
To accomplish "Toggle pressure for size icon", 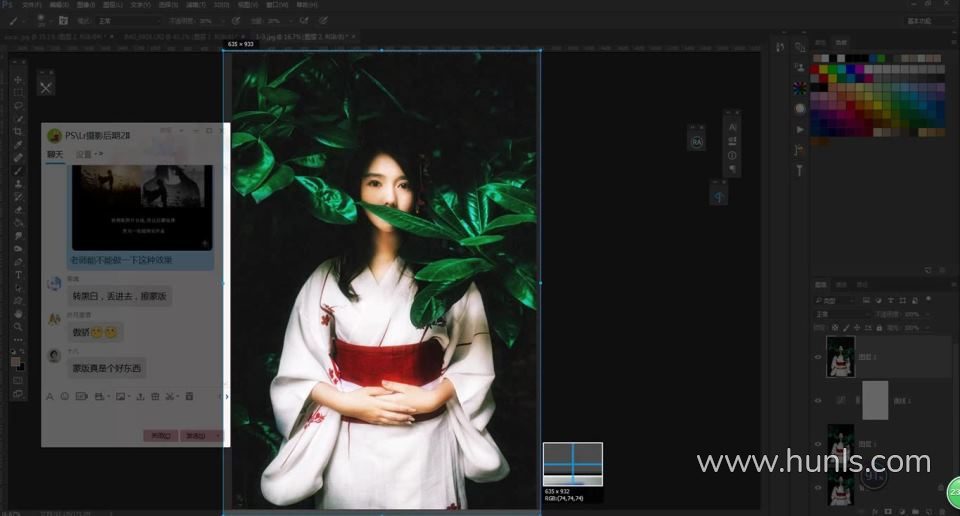I will point(323,21).
